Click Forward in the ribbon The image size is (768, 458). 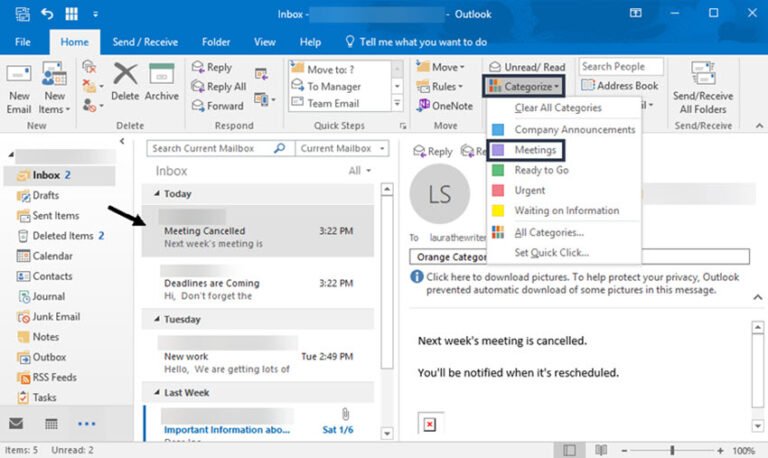[217, 106]
